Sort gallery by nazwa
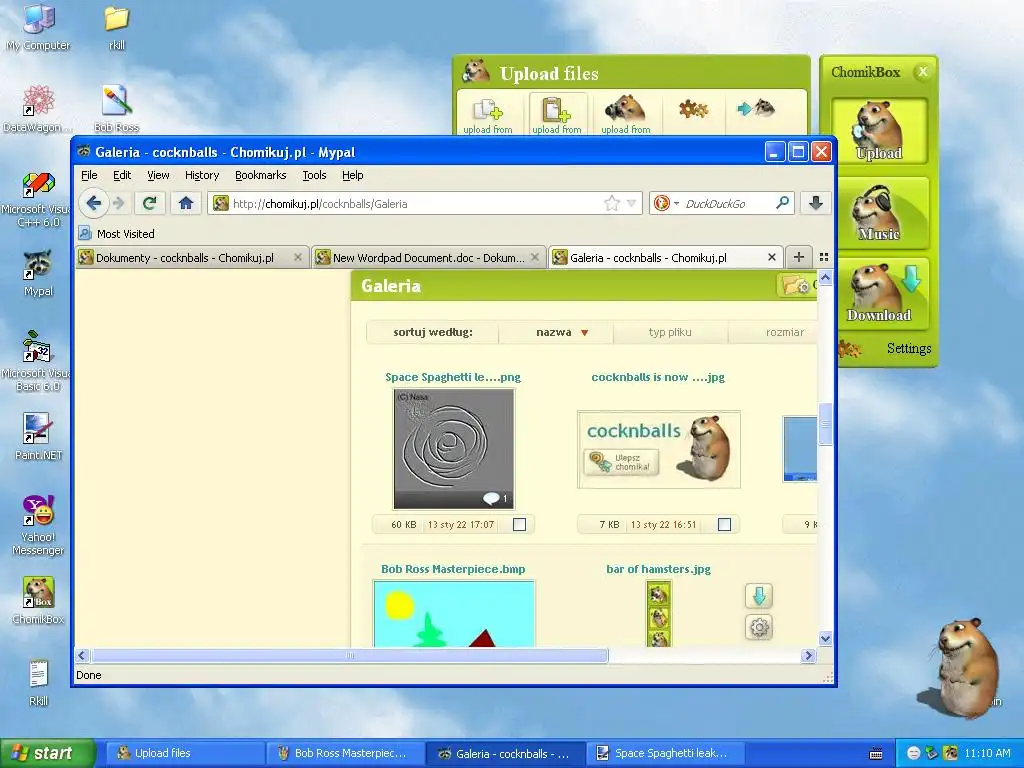Image resolution: width=1024 pixels, height=768 pixels. click(554, 332)
